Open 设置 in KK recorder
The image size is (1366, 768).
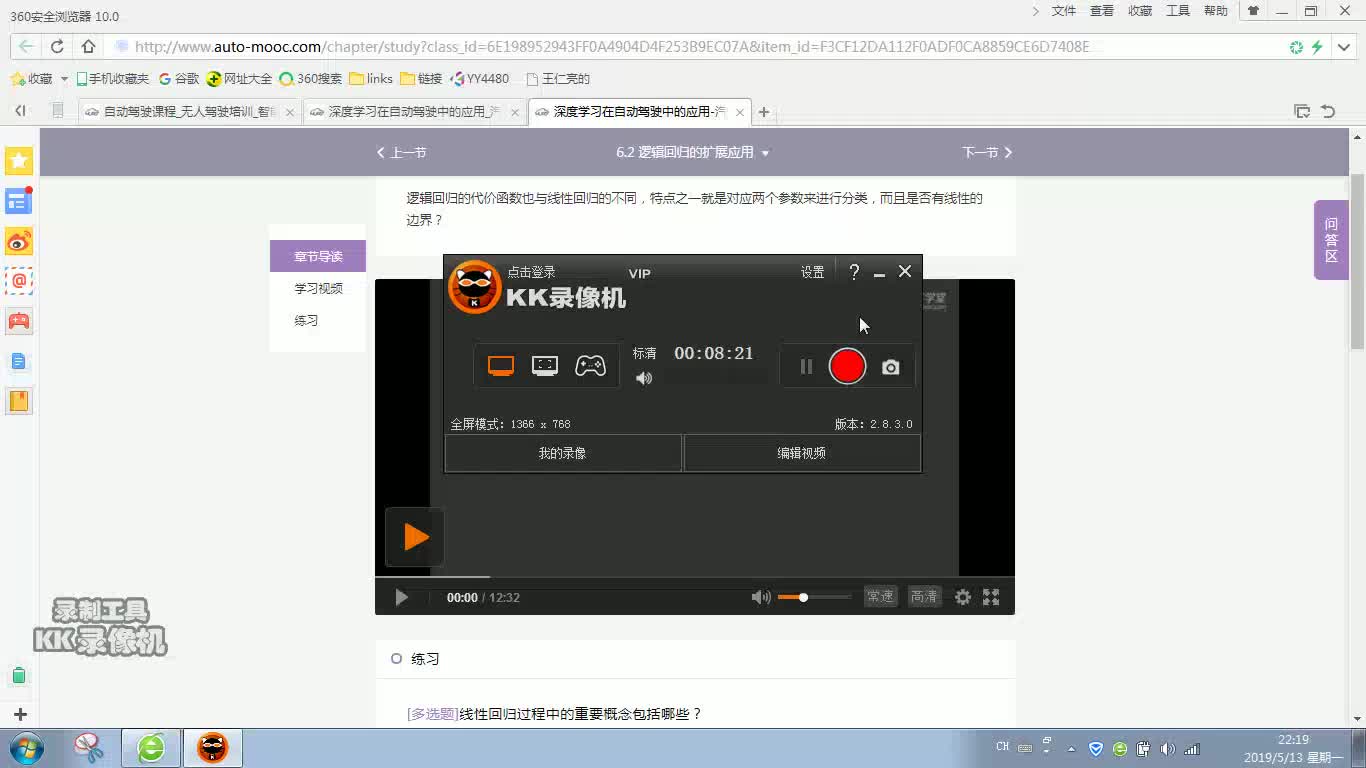click(812, 272)
